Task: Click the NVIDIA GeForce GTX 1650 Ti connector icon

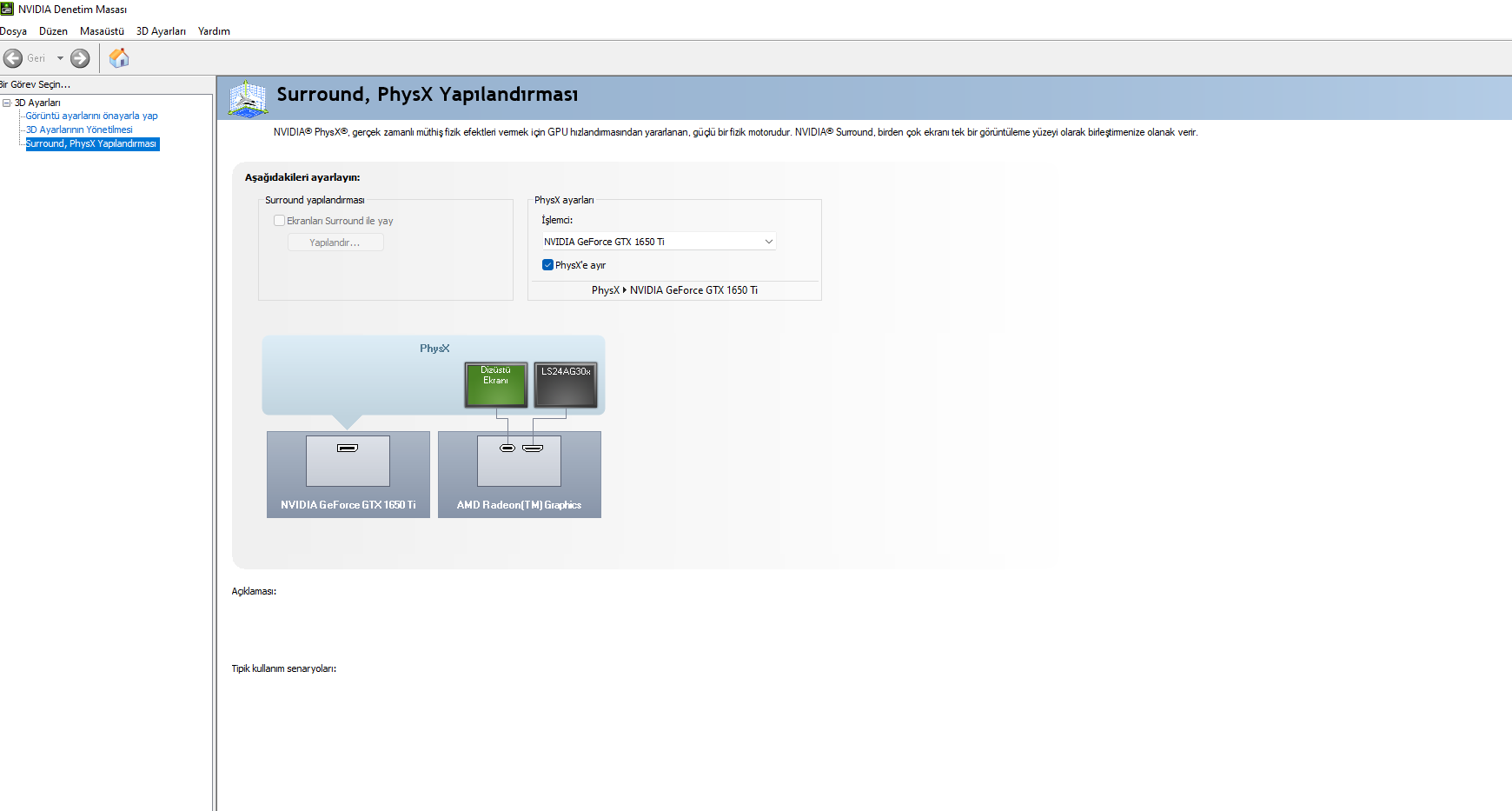Action: [x=348, y=449]
